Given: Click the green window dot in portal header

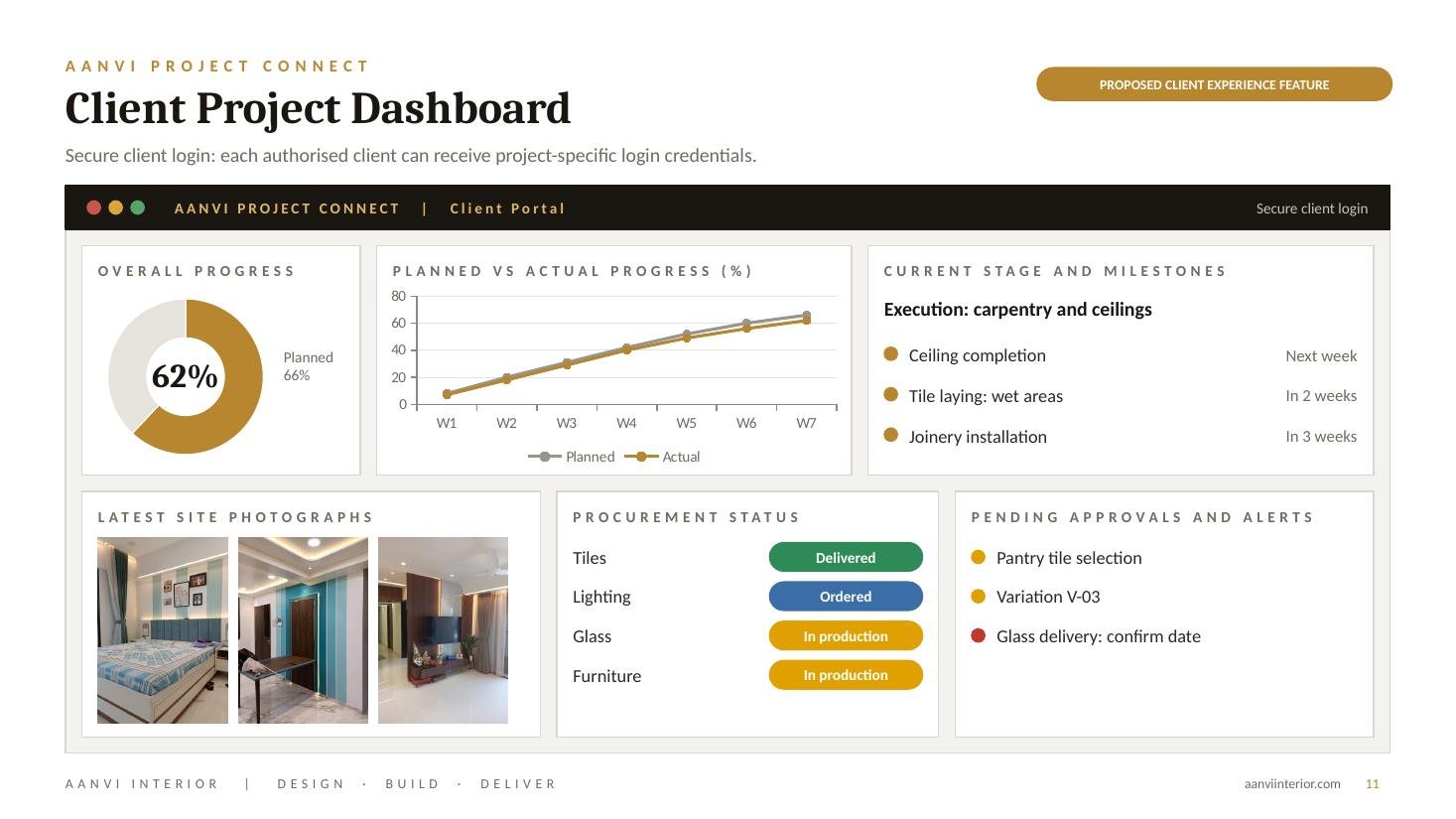Looking at the screenshot, I should tap(138, 207).
